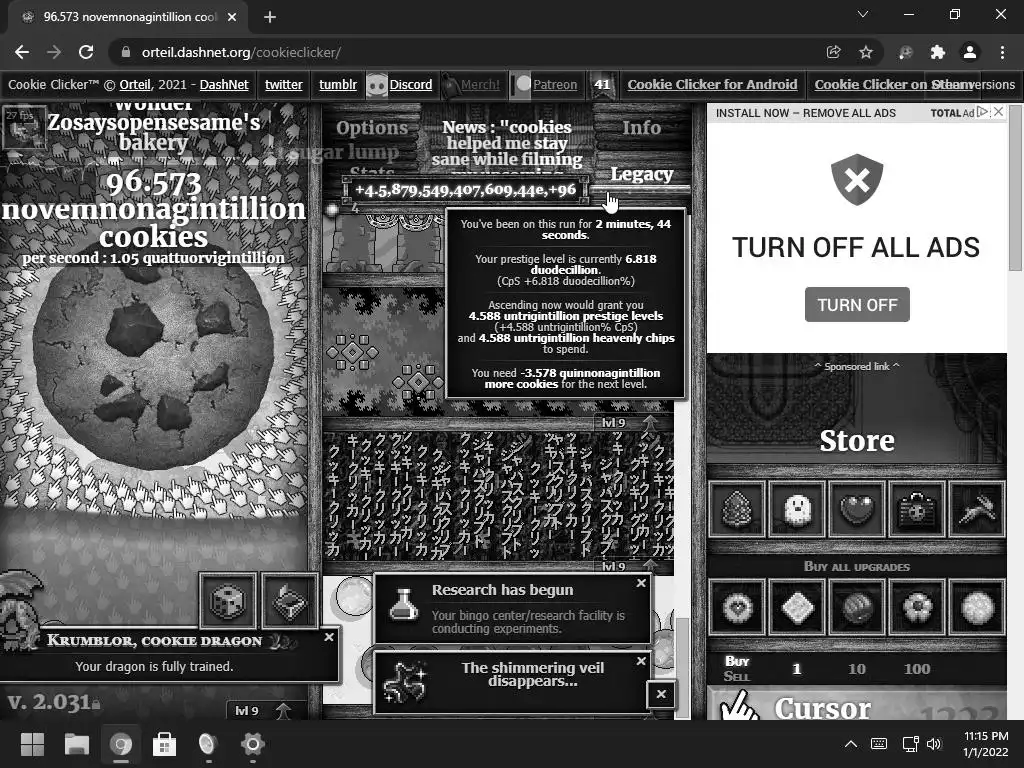Open Settings from the taskbar

pyautogui.click(x=252, y=744)
